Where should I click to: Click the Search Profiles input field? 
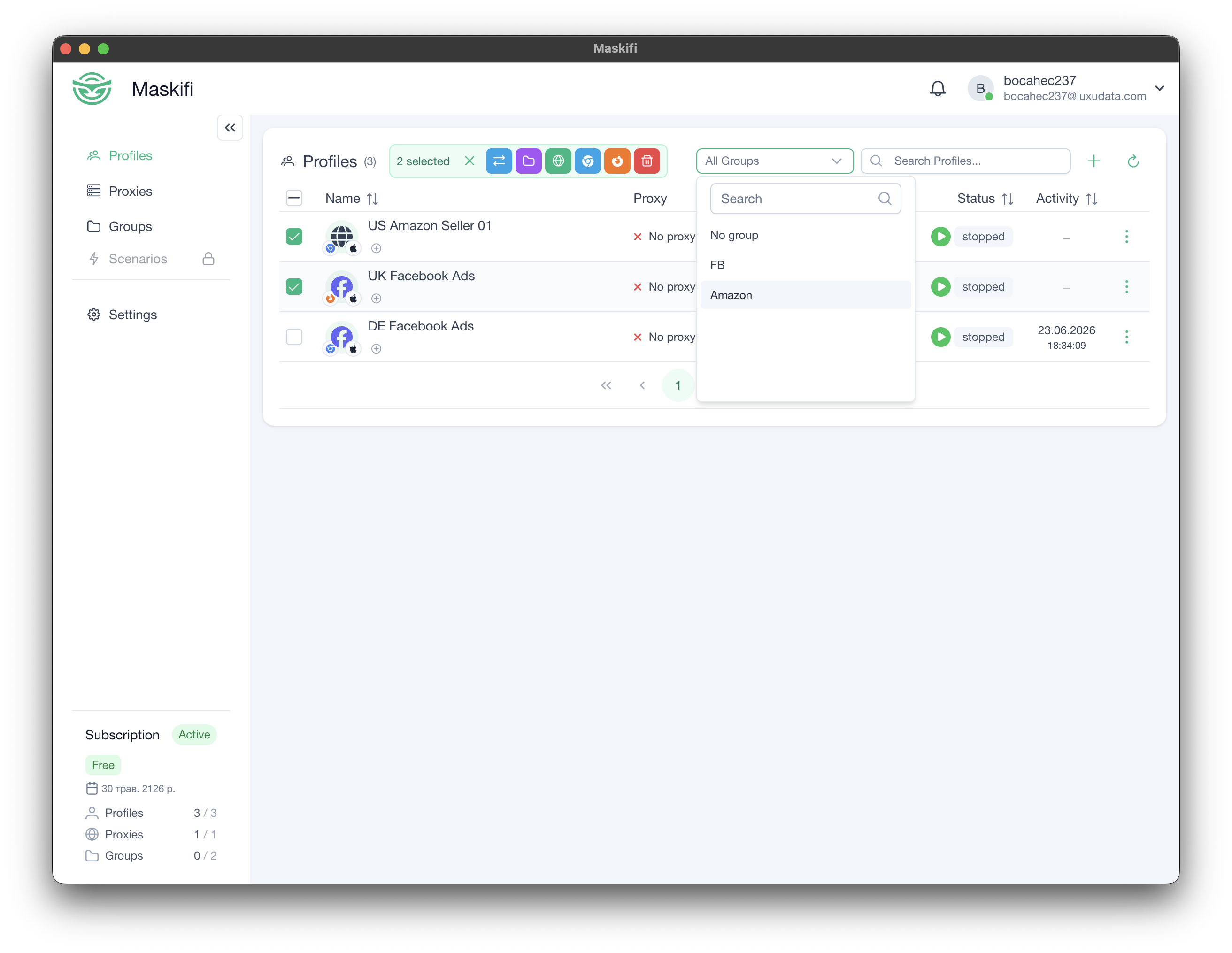coord(966,161)
